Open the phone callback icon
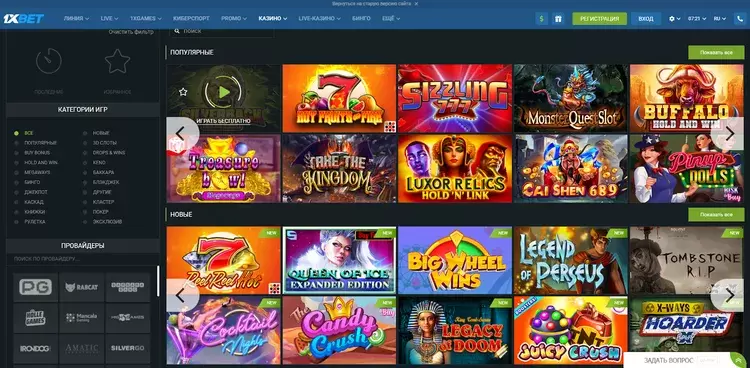This screenshot has height=368, width=750. (739, 19)
